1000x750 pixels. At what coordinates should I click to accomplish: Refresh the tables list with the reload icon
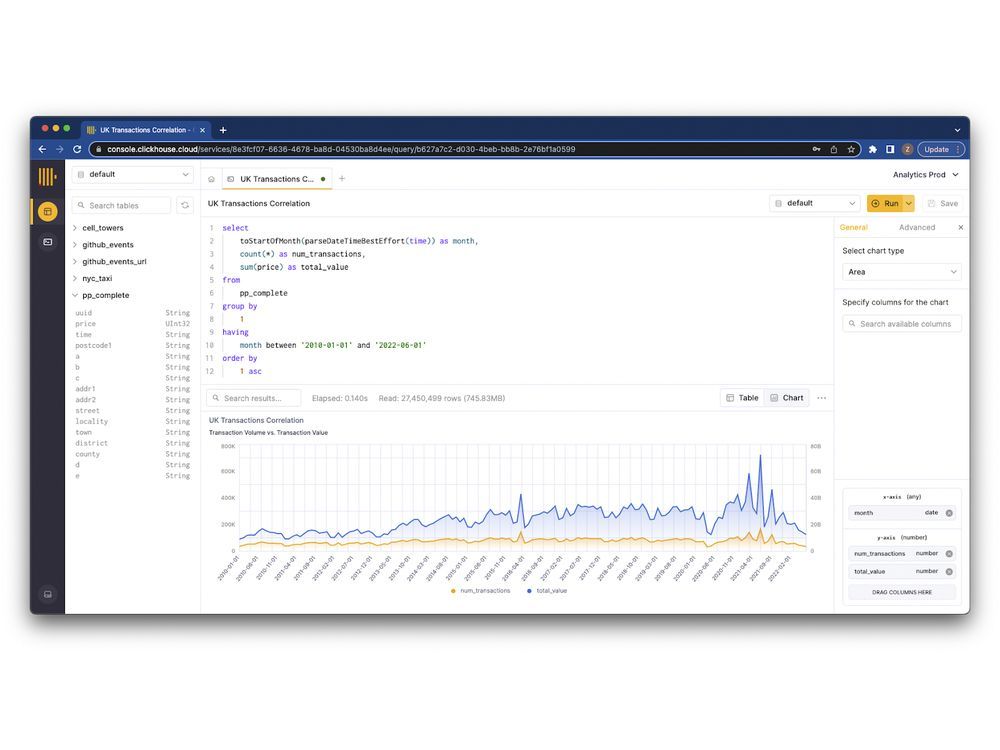click(185, 205)
